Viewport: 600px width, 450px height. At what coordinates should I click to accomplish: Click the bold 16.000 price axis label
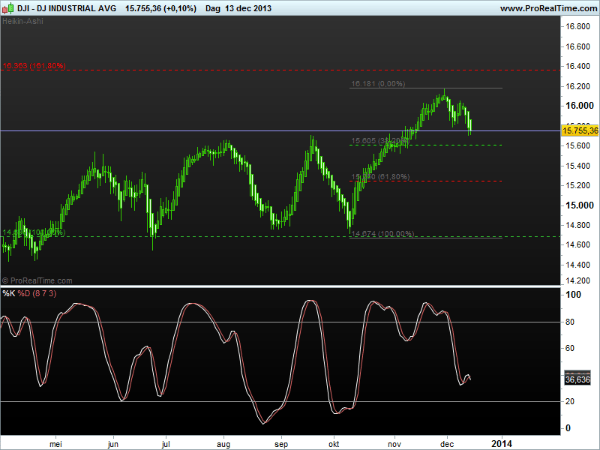coord(579,106)
